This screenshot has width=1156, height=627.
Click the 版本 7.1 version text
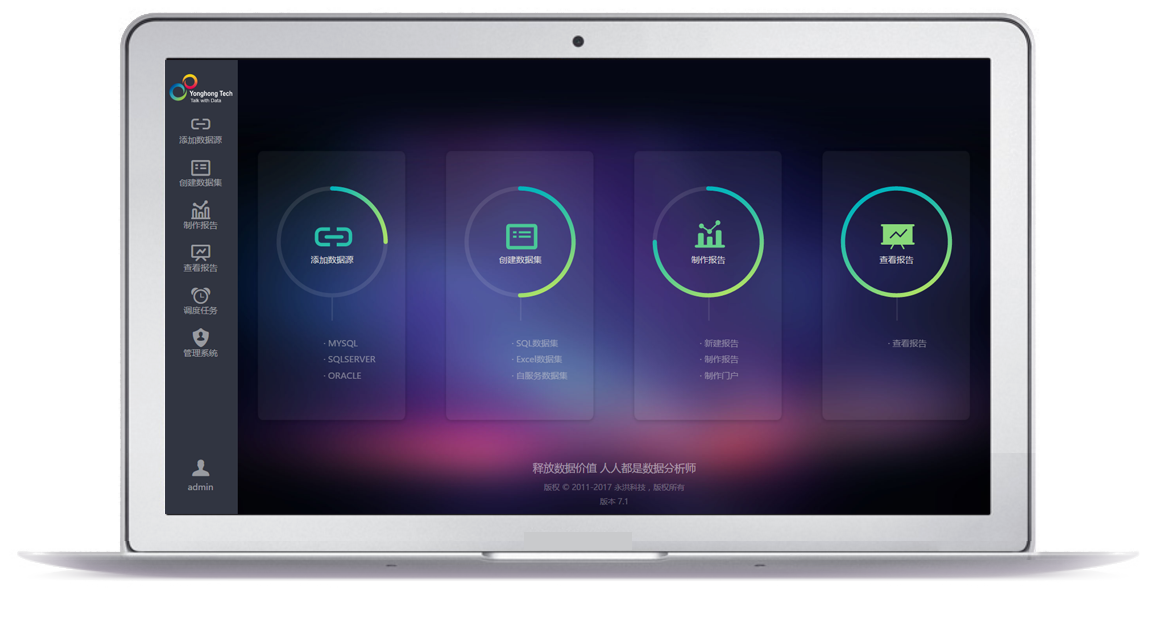(614, 502)
